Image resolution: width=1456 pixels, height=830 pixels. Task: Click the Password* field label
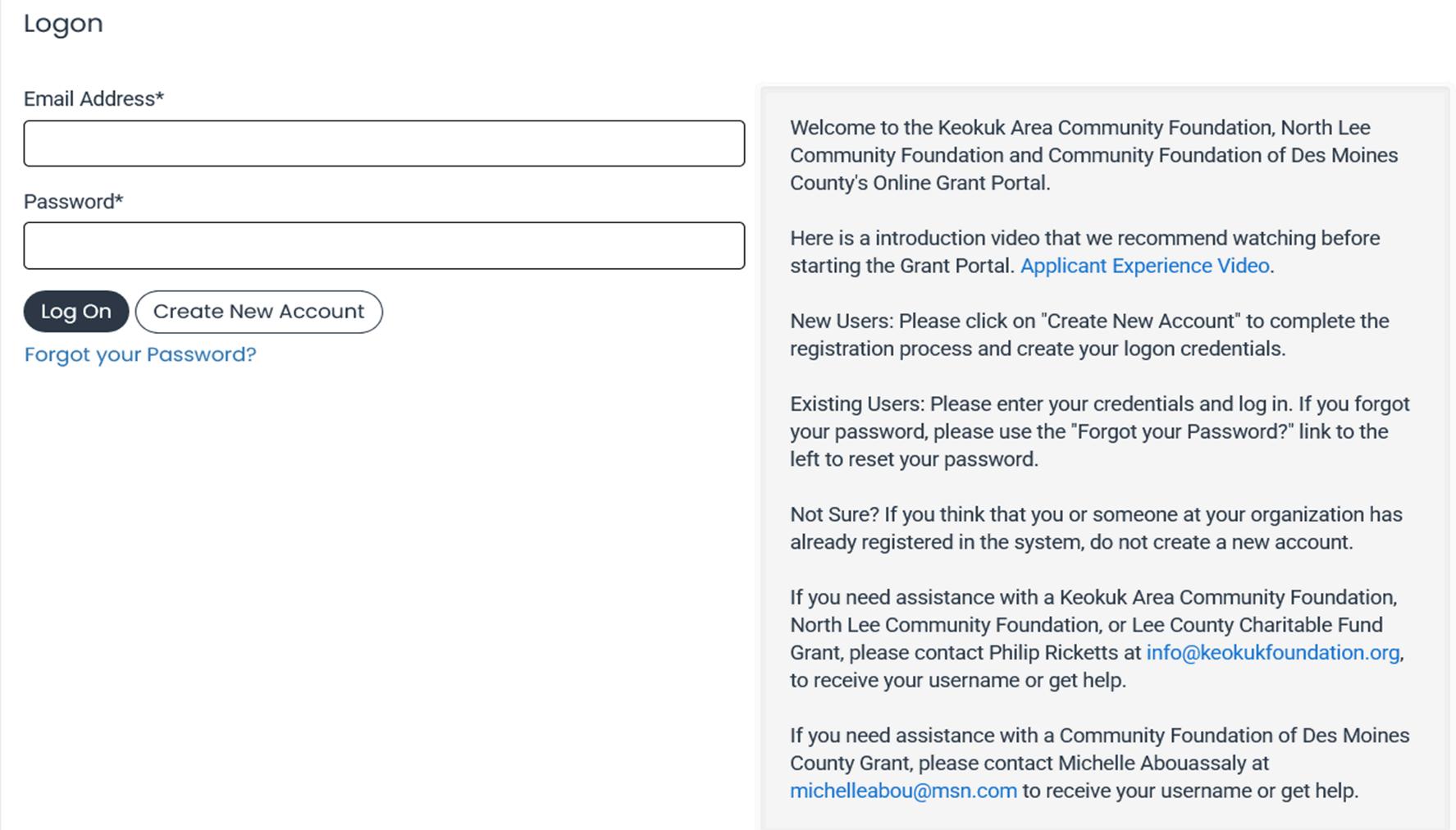pos(73,202)
